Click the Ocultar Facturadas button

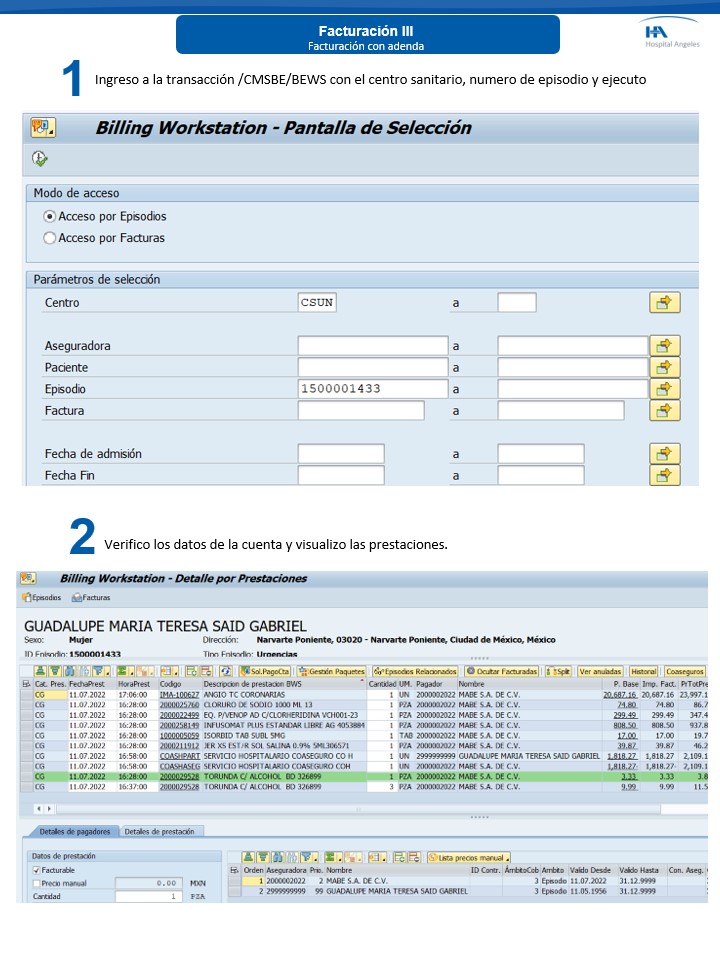[x=501, y=671]
